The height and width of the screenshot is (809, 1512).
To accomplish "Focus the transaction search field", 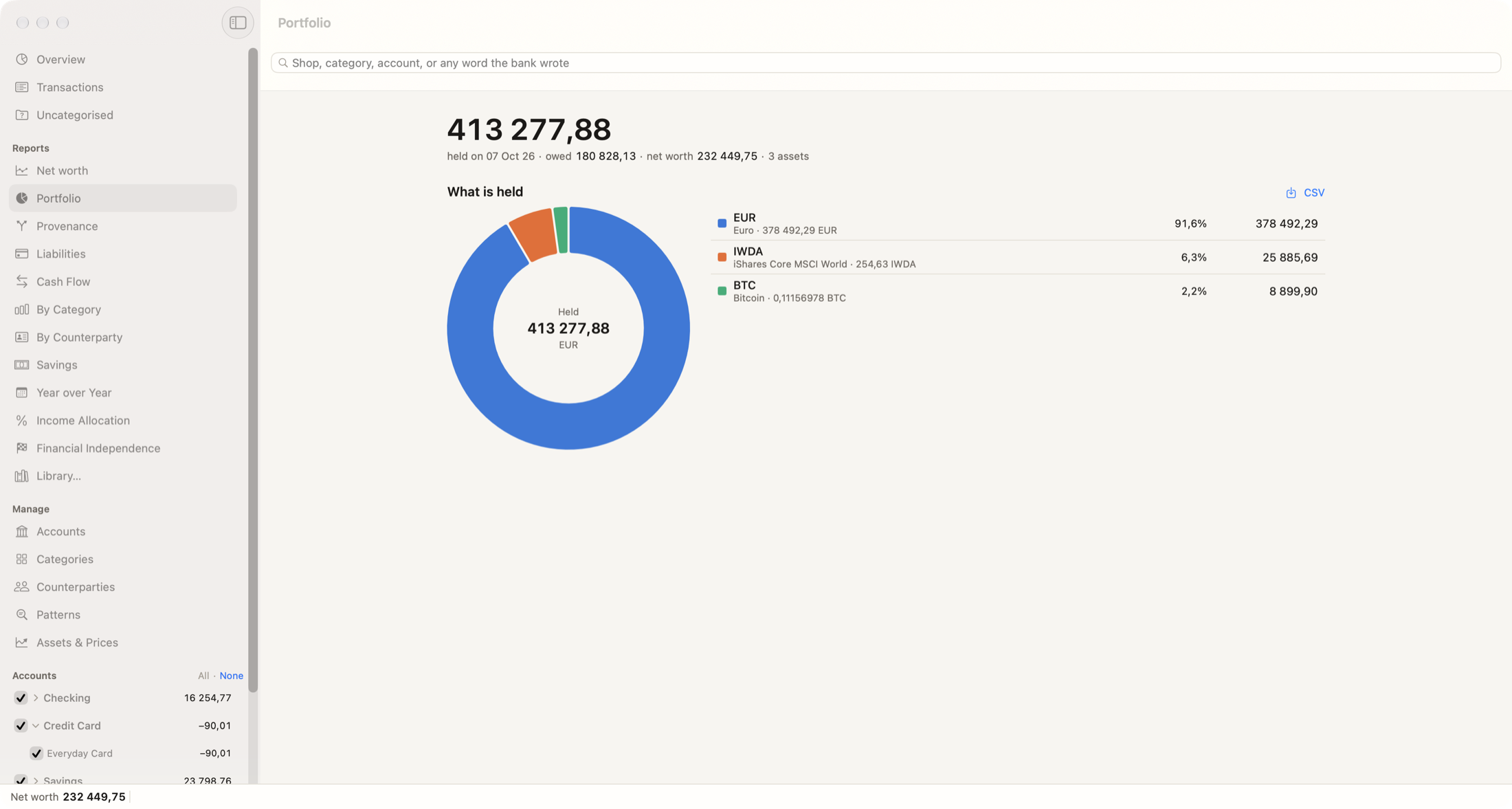I will (x=885, y=63).
